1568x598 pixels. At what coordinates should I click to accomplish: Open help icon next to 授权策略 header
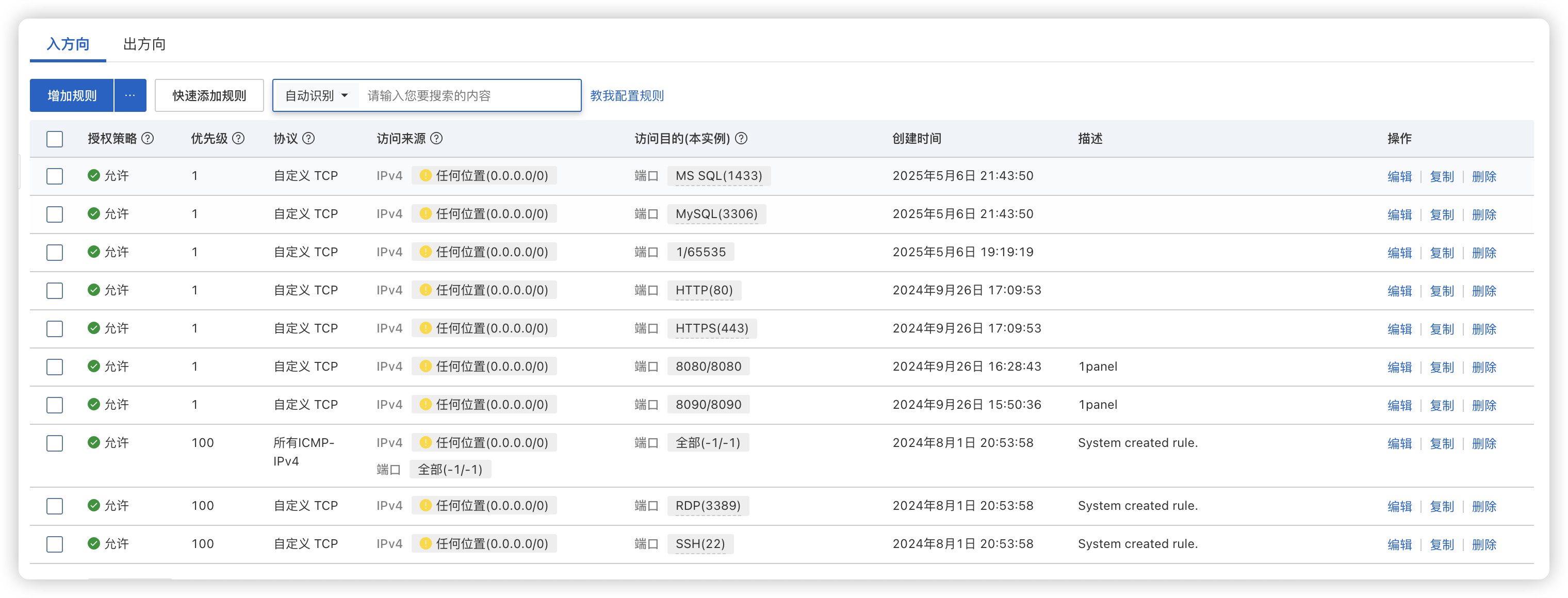tap(148, 139)
